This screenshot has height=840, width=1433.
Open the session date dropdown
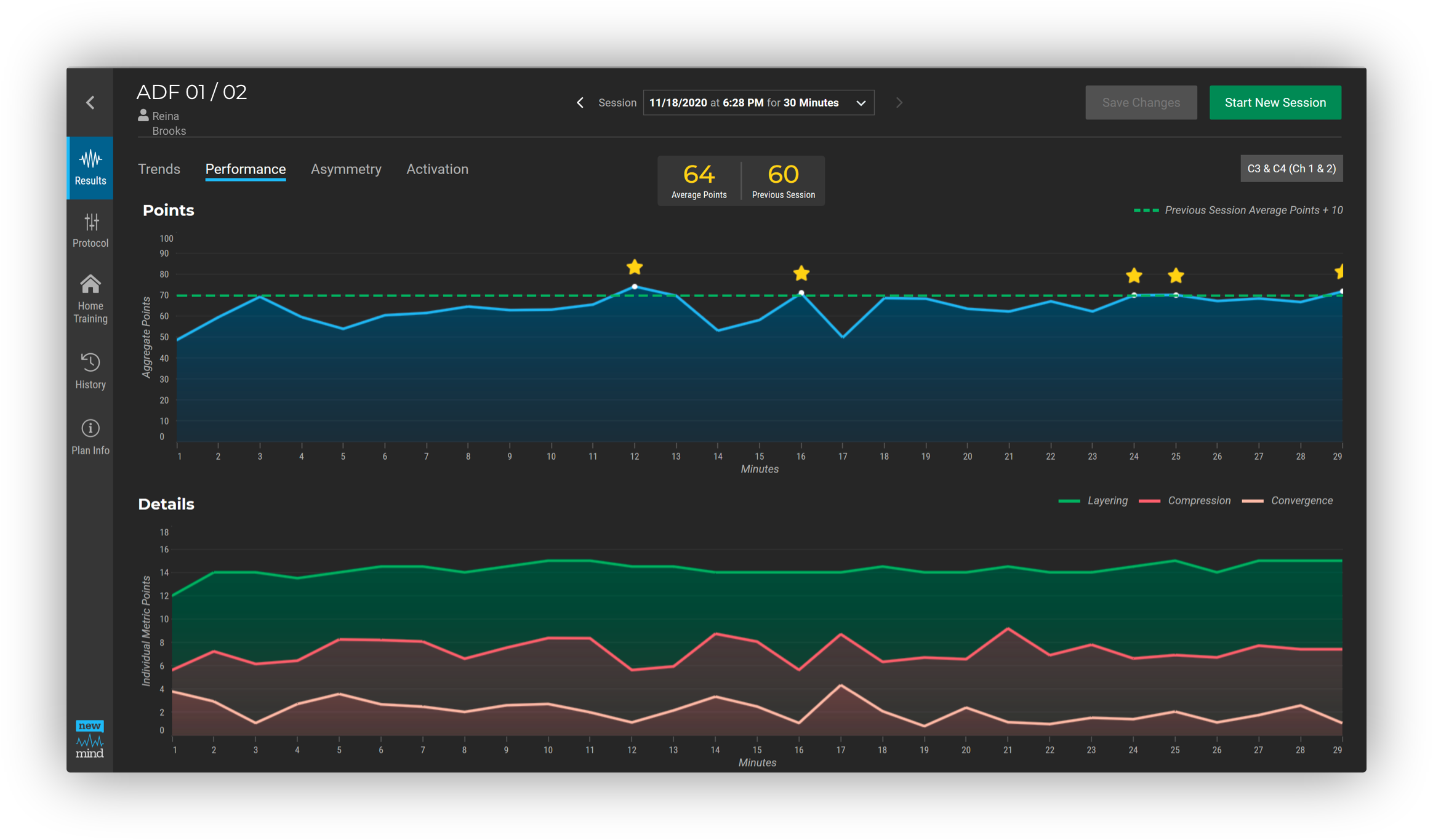(758, 103)
